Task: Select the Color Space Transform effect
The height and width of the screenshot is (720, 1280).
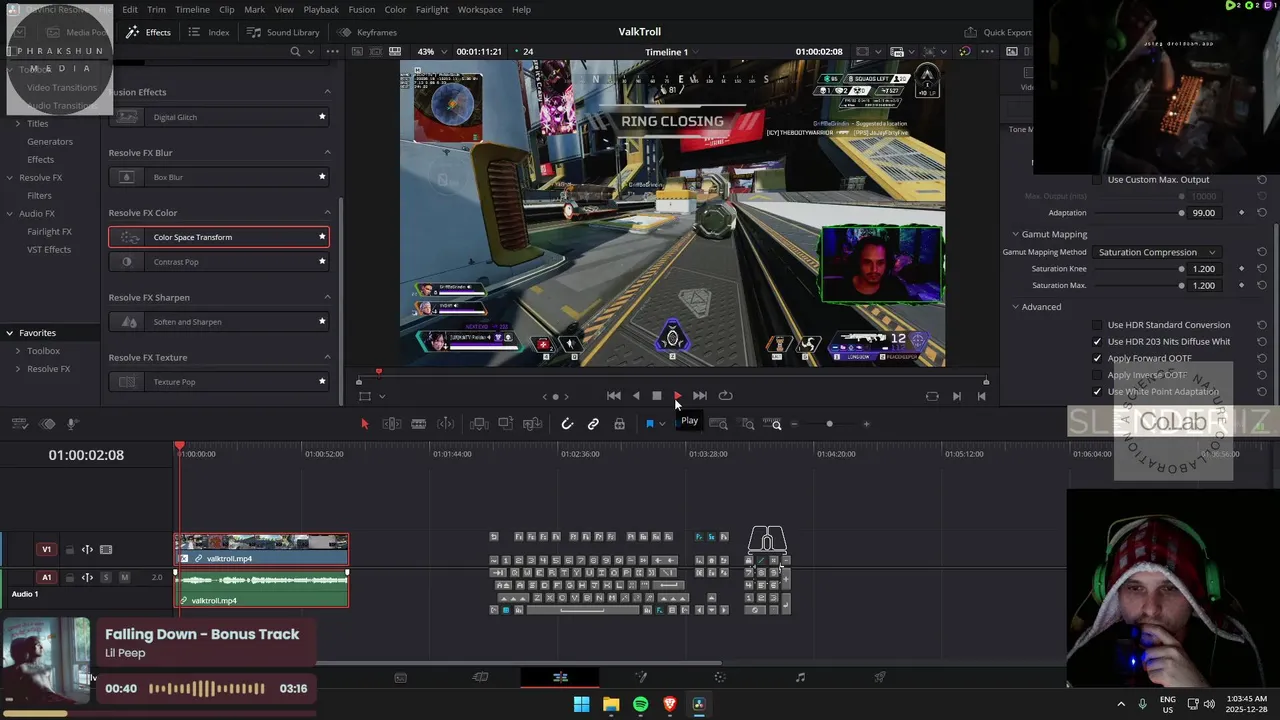Action: click(x=219, y=237)
